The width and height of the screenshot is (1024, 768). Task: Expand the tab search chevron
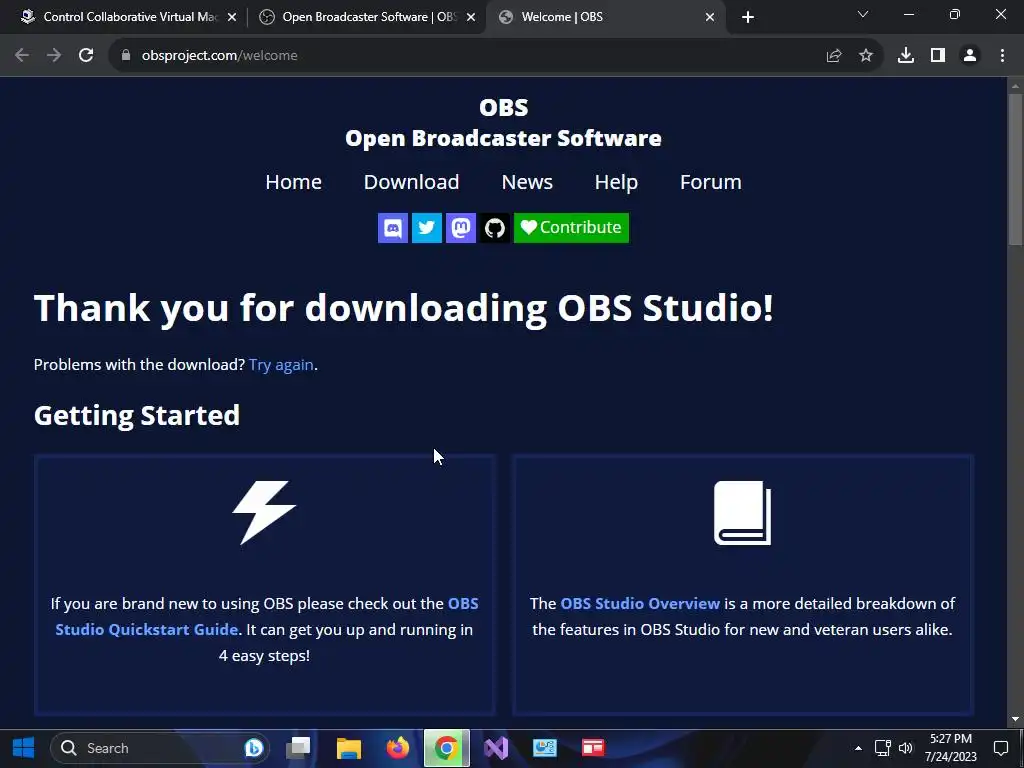pos(863,14)
